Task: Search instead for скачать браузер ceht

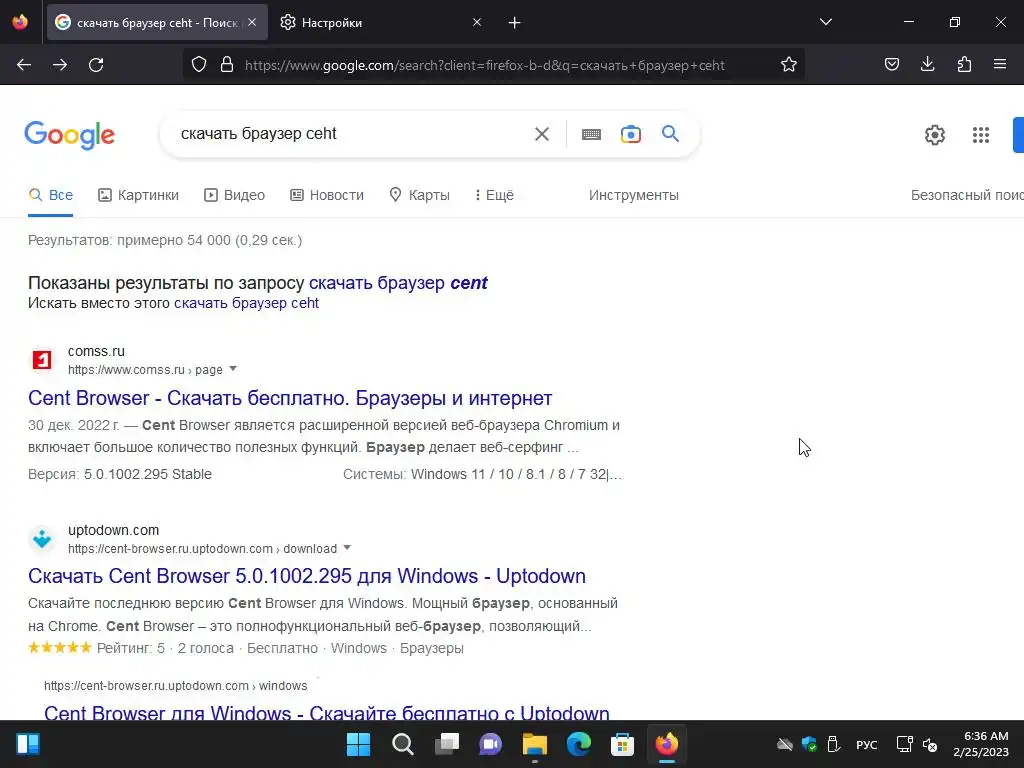Action: pos(246,303)
